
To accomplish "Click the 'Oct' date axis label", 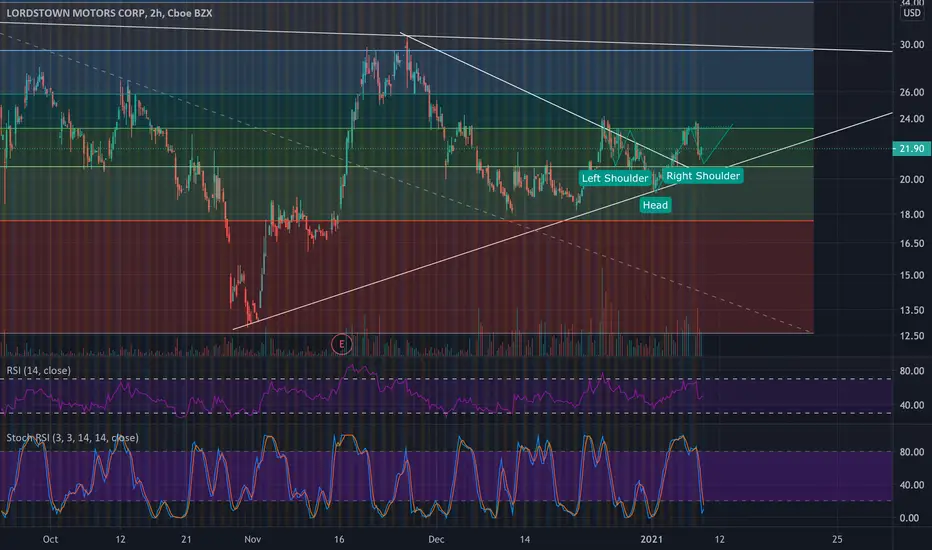I will tap(51, 539).
